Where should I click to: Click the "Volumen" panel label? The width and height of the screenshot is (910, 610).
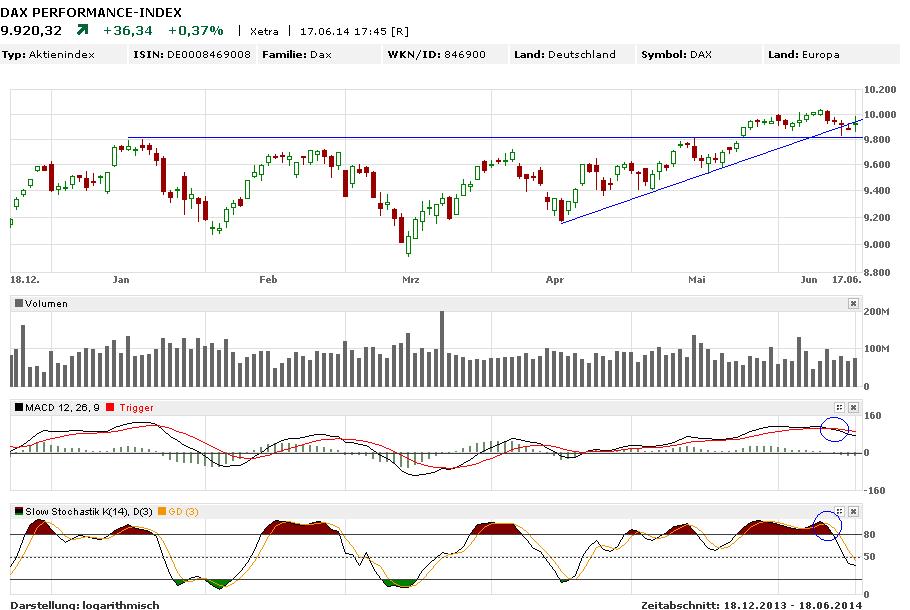tap(46, 304)
